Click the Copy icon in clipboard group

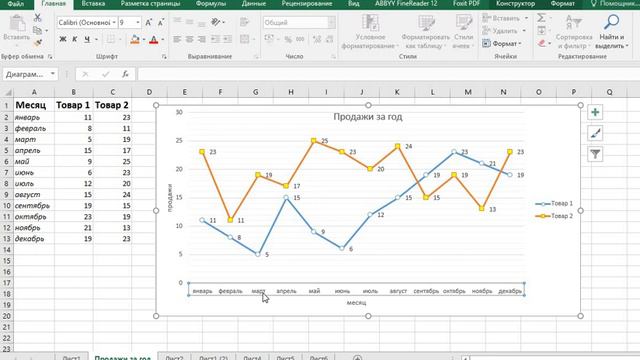(x=38, y=30)
